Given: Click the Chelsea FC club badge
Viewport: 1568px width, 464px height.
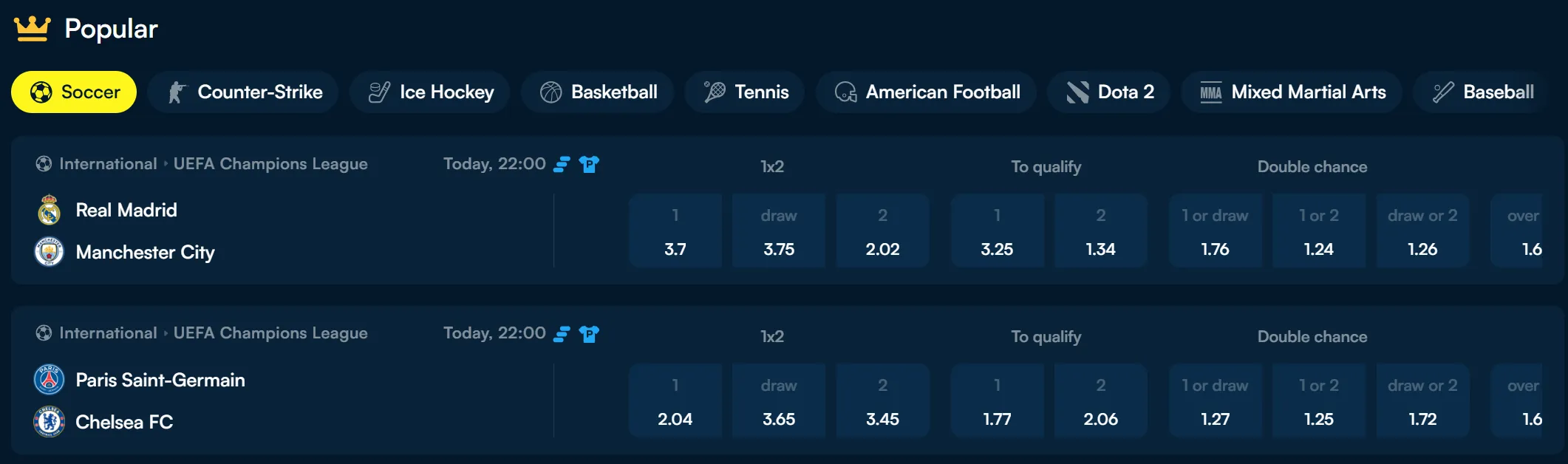Looking at the screenshot, I should 49,421.
